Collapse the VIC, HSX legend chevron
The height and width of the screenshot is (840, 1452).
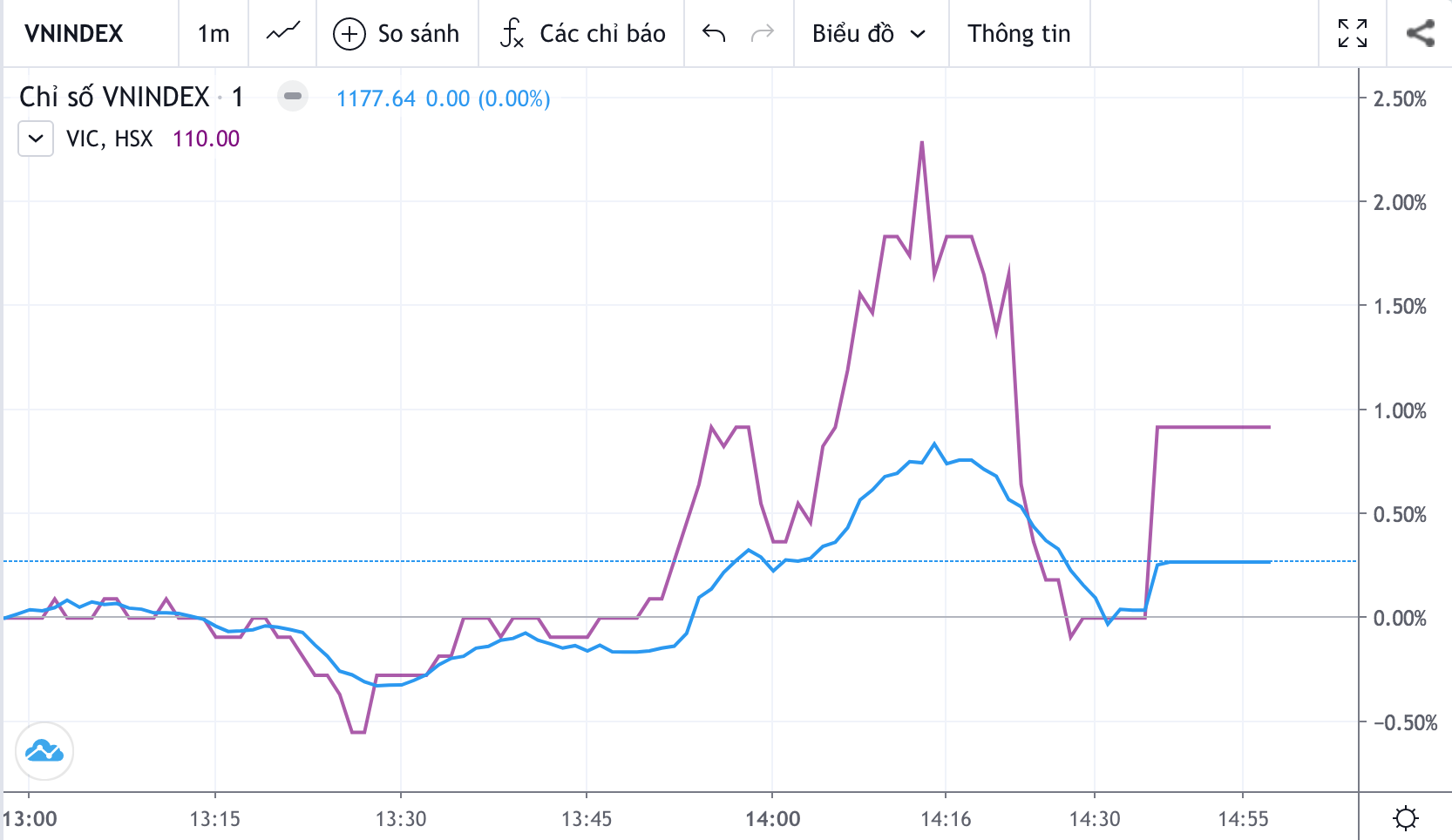click(x=36, y=139)
